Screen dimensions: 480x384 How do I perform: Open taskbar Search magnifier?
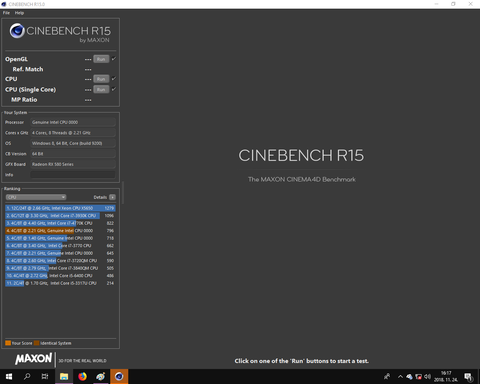(x=27, y=376)
